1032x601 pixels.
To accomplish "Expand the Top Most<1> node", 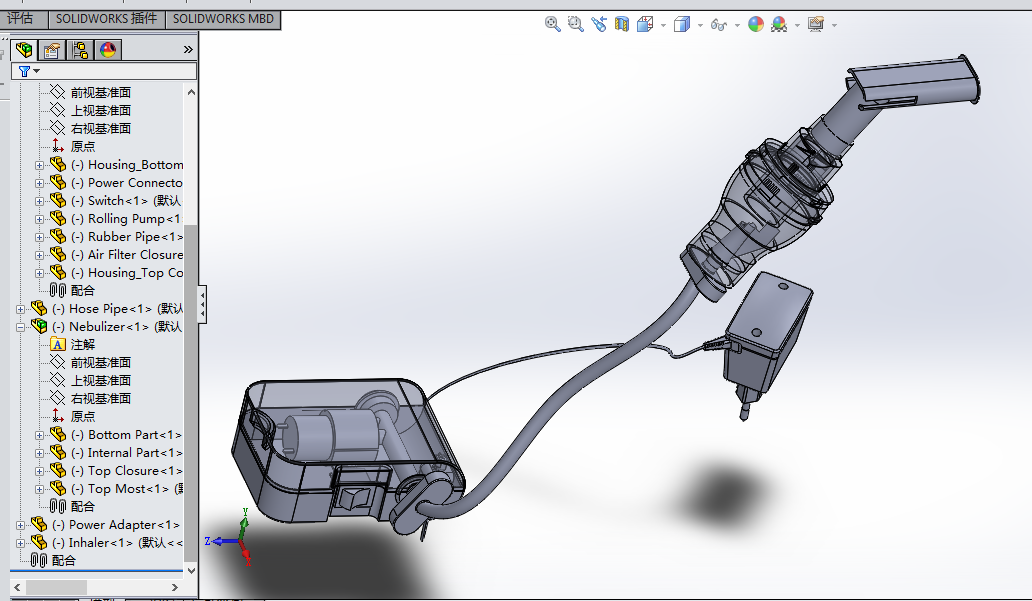I will click(39, 489).
